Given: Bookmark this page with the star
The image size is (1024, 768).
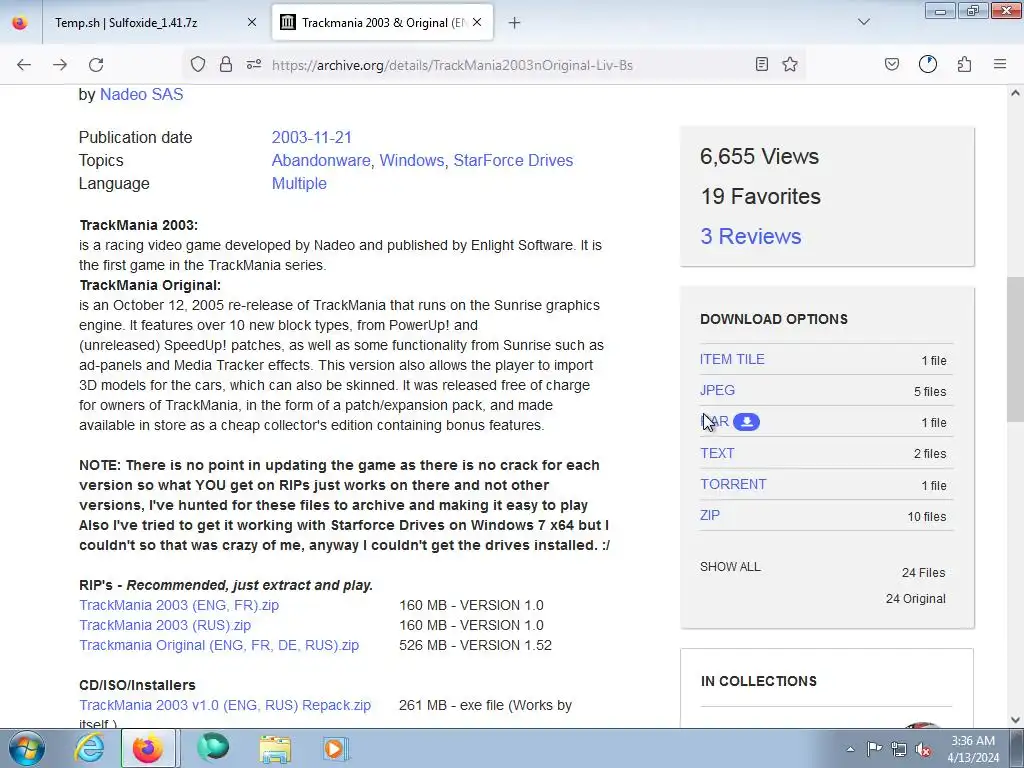Looking at the screenshot, I should coord(790,64).
